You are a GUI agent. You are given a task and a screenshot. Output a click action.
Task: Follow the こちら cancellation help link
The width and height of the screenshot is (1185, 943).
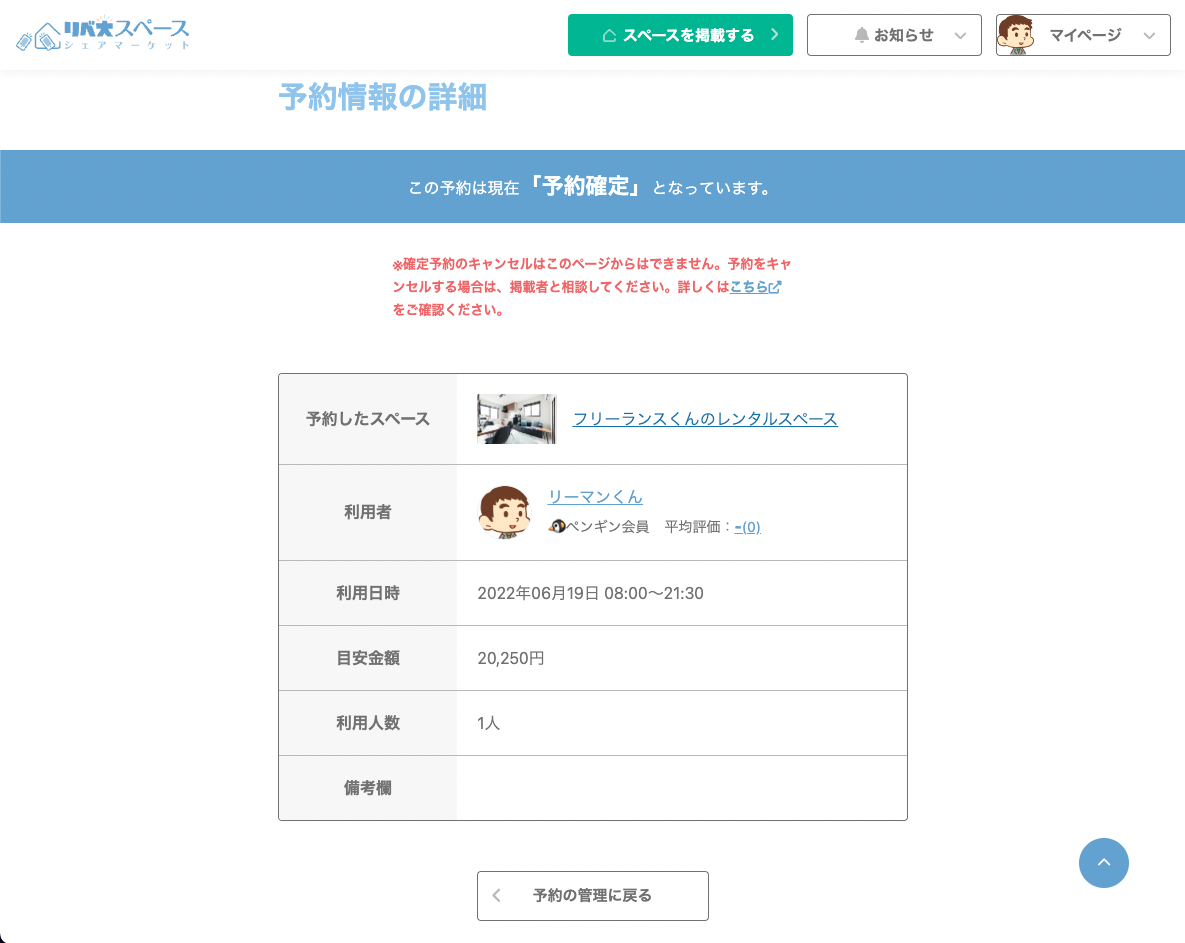748,287
